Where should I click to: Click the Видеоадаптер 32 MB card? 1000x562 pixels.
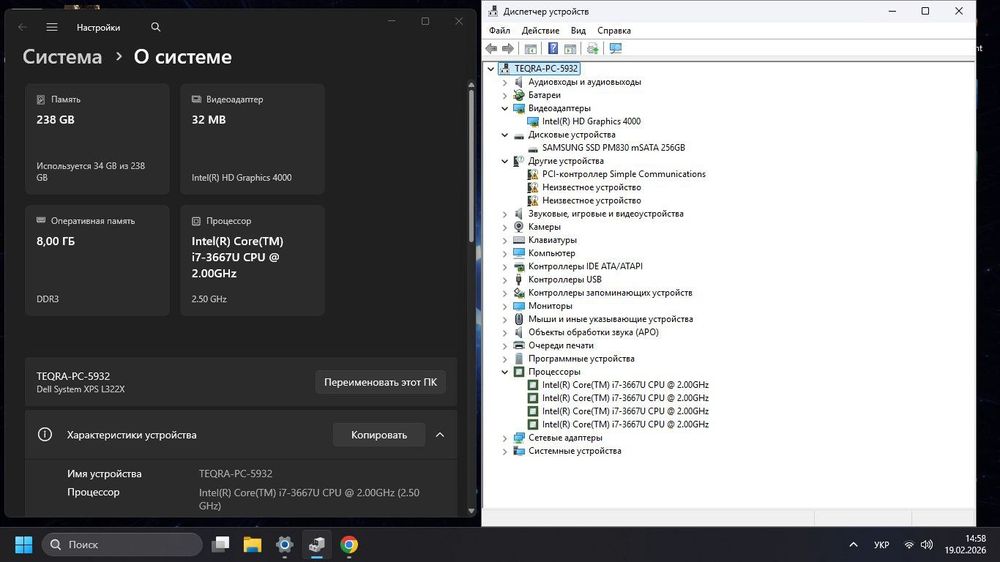click(252, 138)
